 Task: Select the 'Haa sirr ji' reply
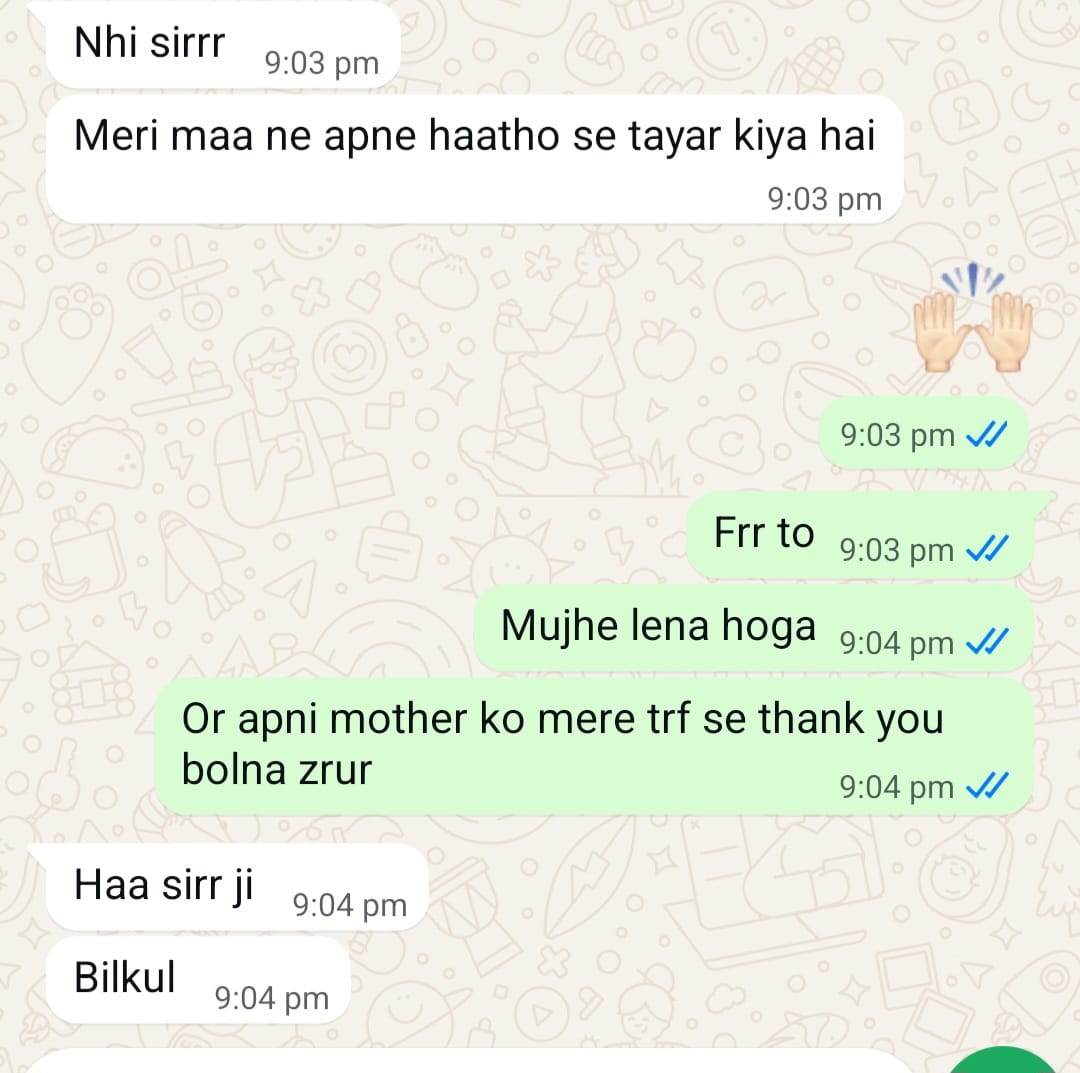(237, 887)
